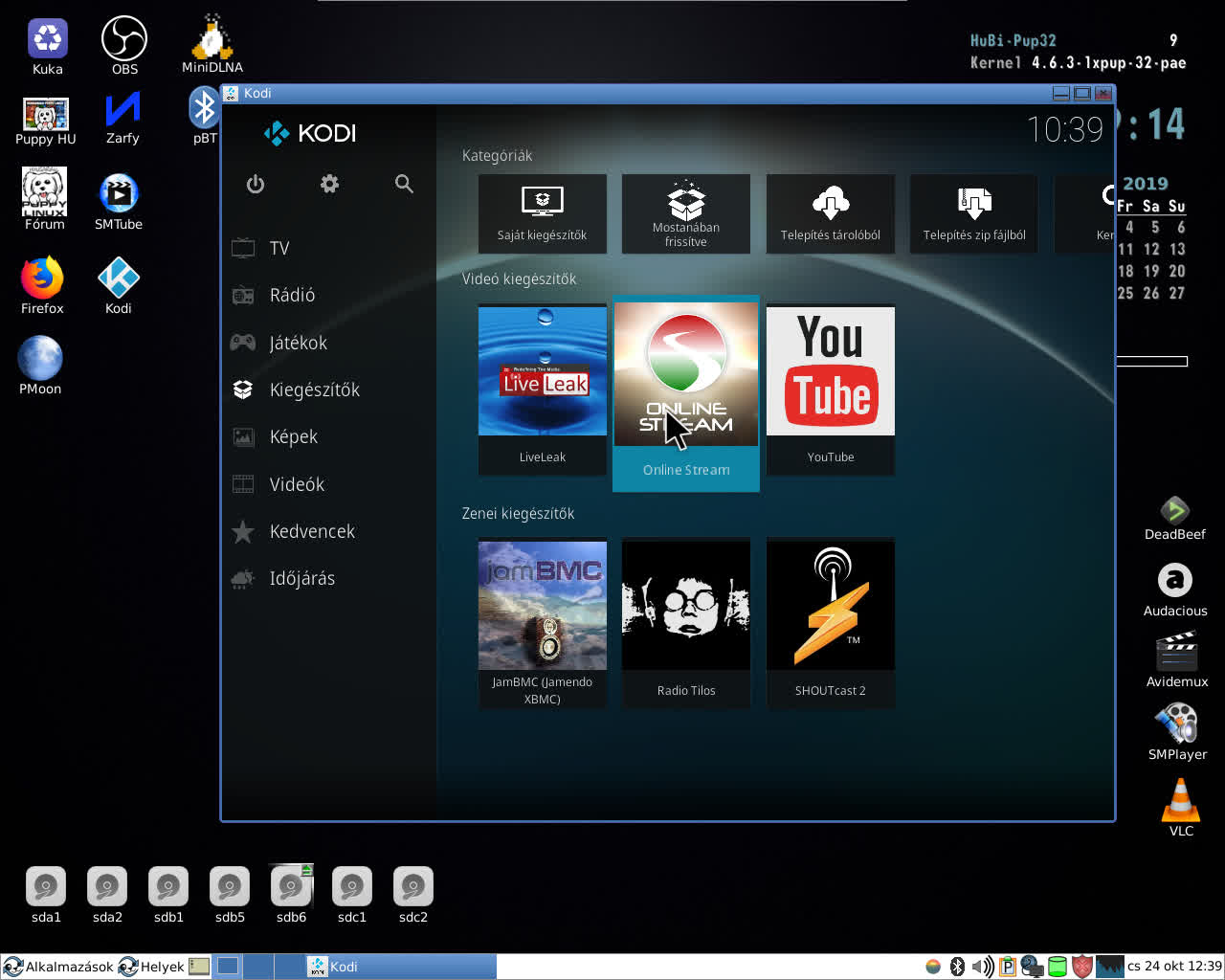Open SHOUTcast 2 music add-on
Screen dimensions: 1225x980
[x=831, y=623]
